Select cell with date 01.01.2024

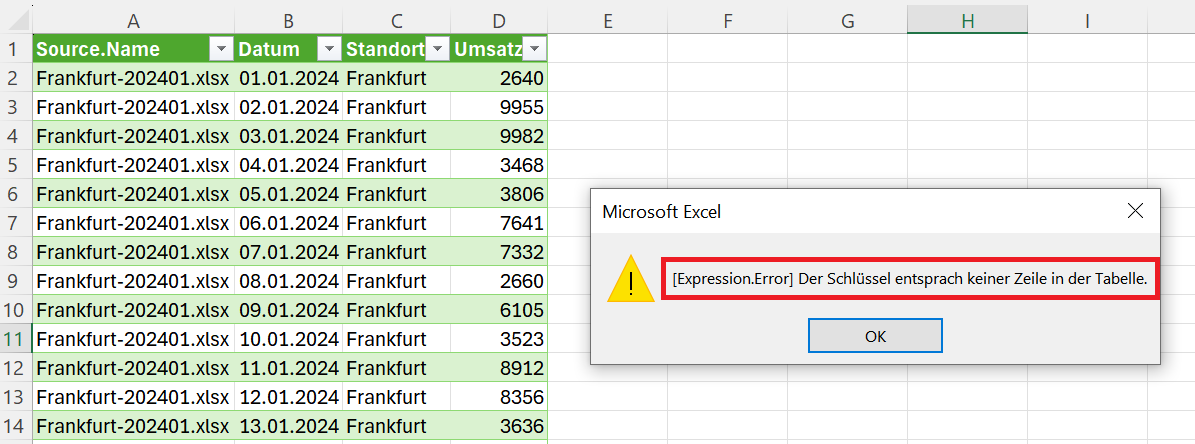coord(289,78)
